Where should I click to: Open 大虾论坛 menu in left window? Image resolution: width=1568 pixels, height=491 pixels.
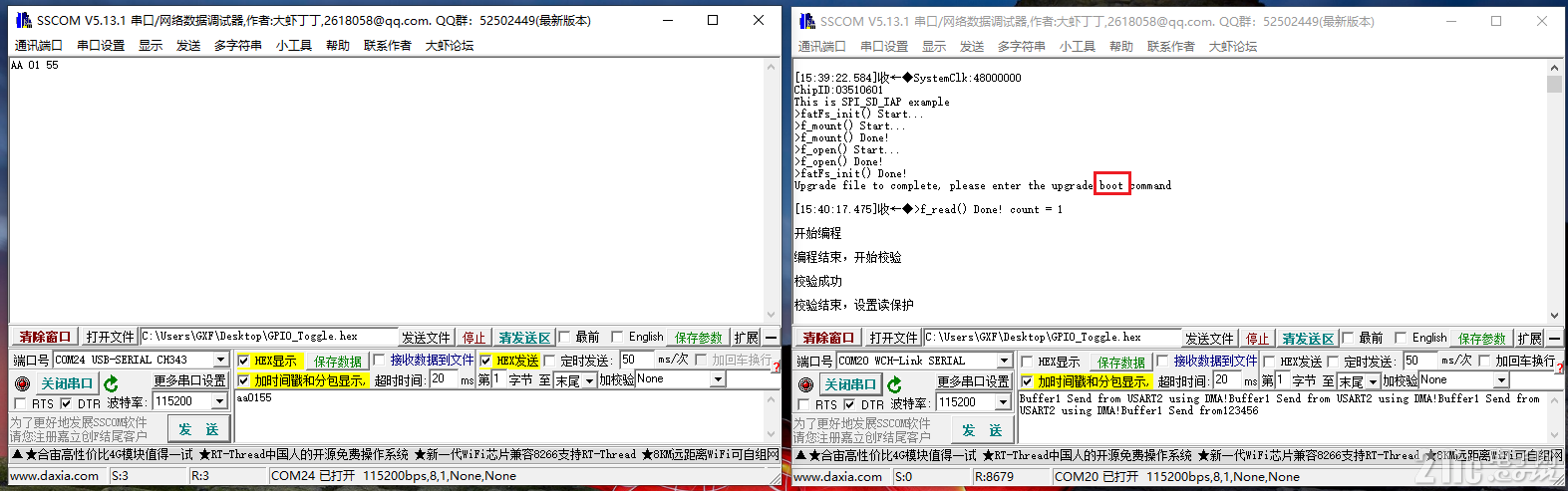[x=450, y=46]
